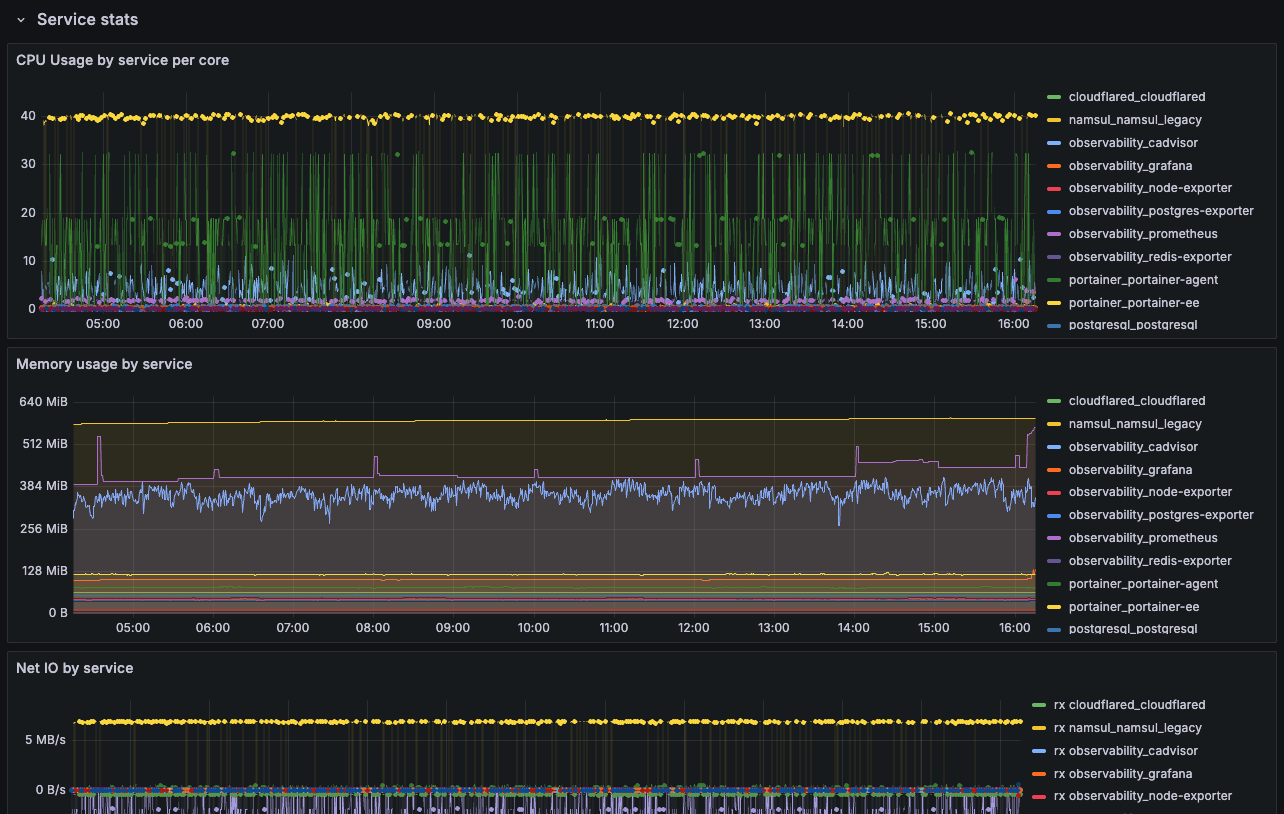Screen dimensions: 1284x814
Task: Select observability_postgres-exporter in the CPU Usage legend
Action: click(x=1161, y=211)
